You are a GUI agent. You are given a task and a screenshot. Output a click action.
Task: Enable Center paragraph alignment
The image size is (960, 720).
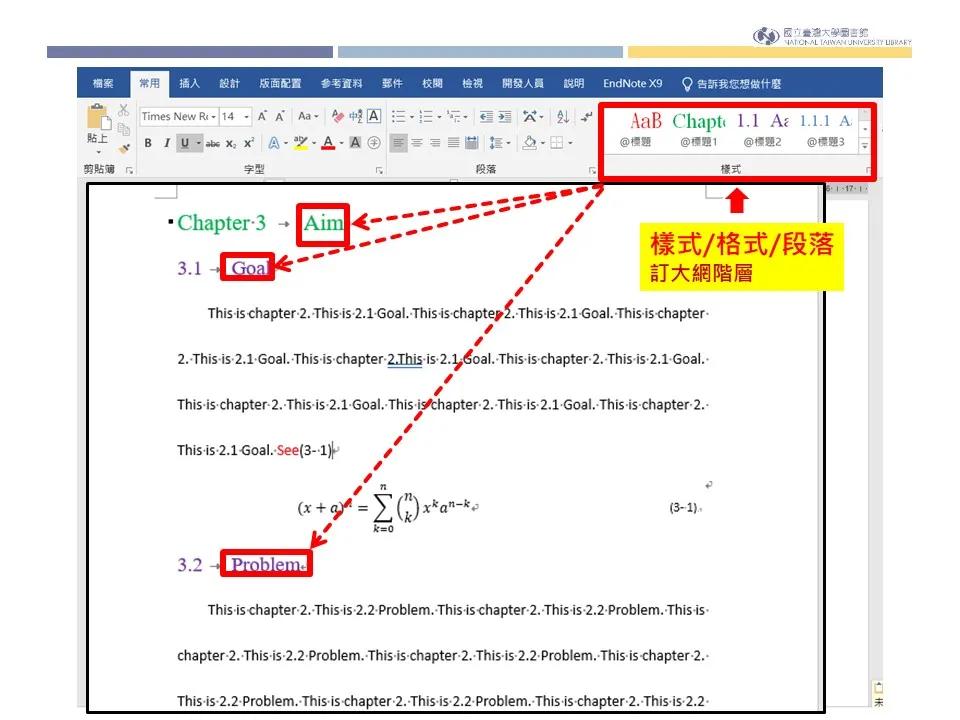tap(416, 143)
